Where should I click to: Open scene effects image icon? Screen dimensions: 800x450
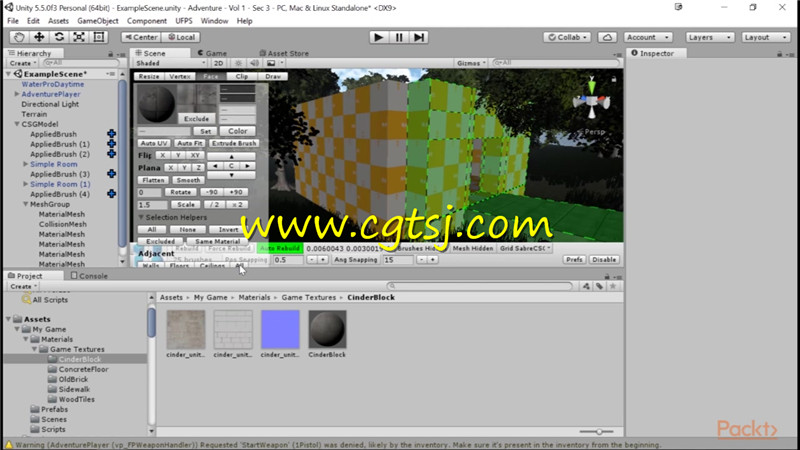pyautogui.click(x=271, y=63)
